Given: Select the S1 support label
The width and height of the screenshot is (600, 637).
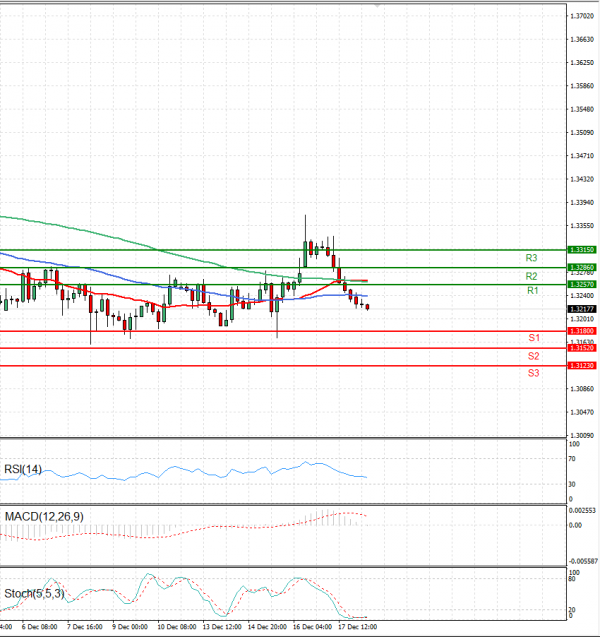Looking at the screenshot, I should pyautogui.click(x=534, y=338).
